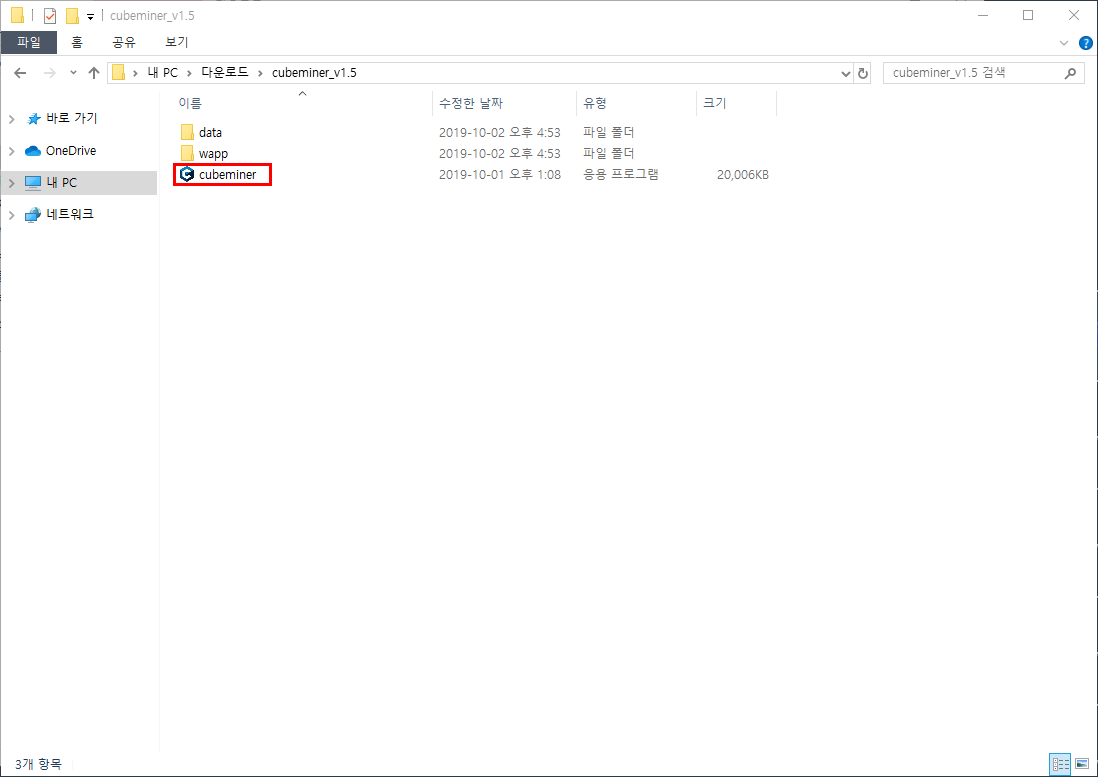This screenshot has width=1098, height=777.
Task: Expand the OneDrive tree node
Action: coord(12,151)
